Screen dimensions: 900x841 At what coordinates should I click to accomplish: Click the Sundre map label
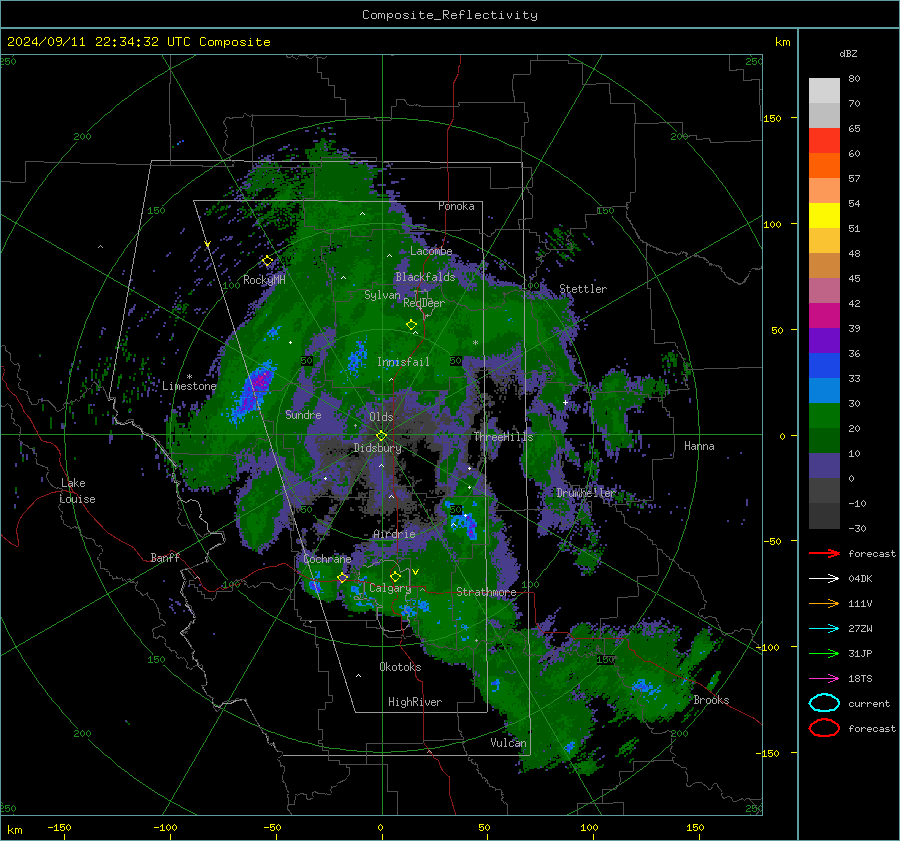click(x=303, y=414)
